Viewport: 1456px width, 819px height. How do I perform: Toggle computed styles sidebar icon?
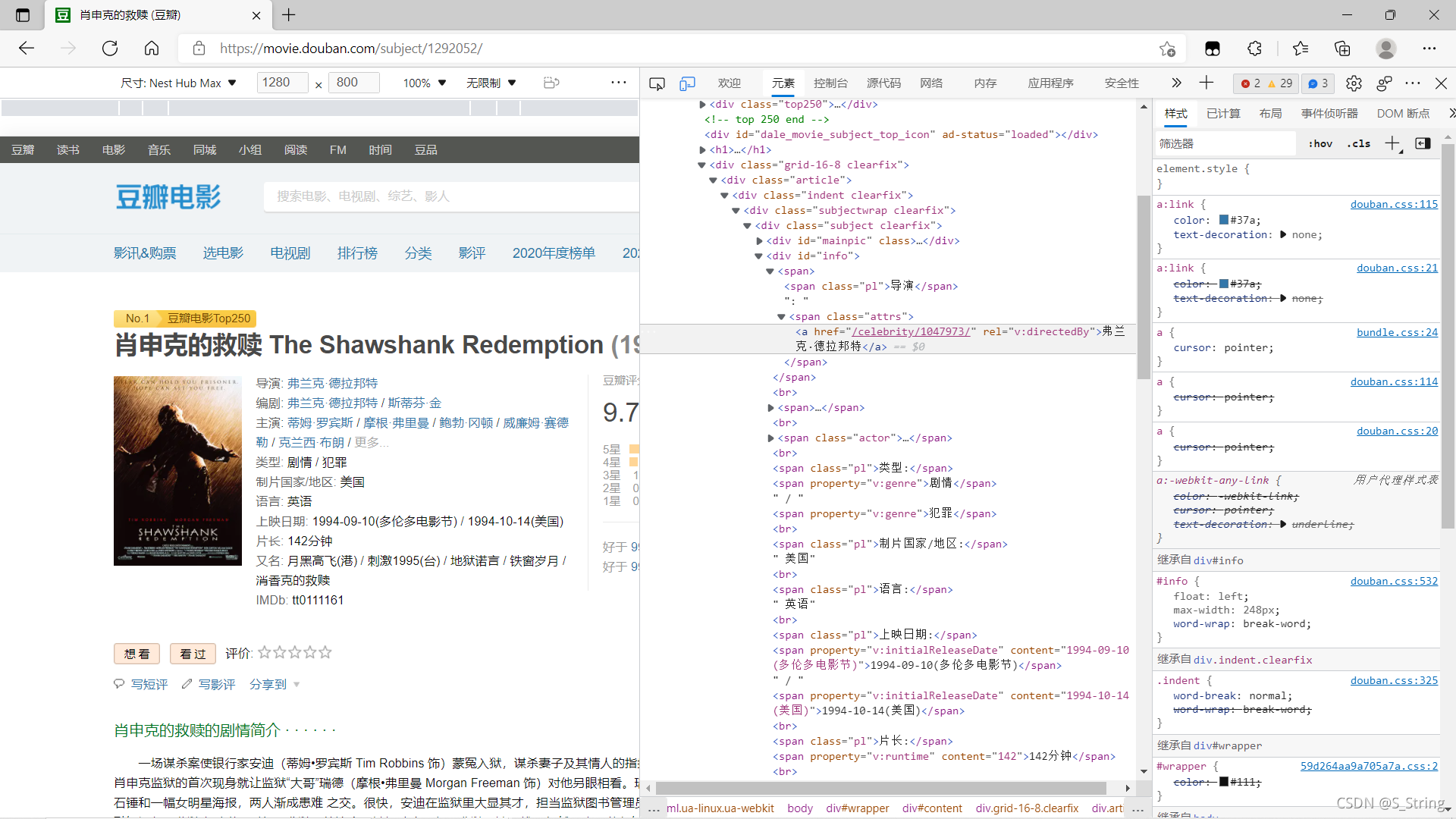point(1423,143)
